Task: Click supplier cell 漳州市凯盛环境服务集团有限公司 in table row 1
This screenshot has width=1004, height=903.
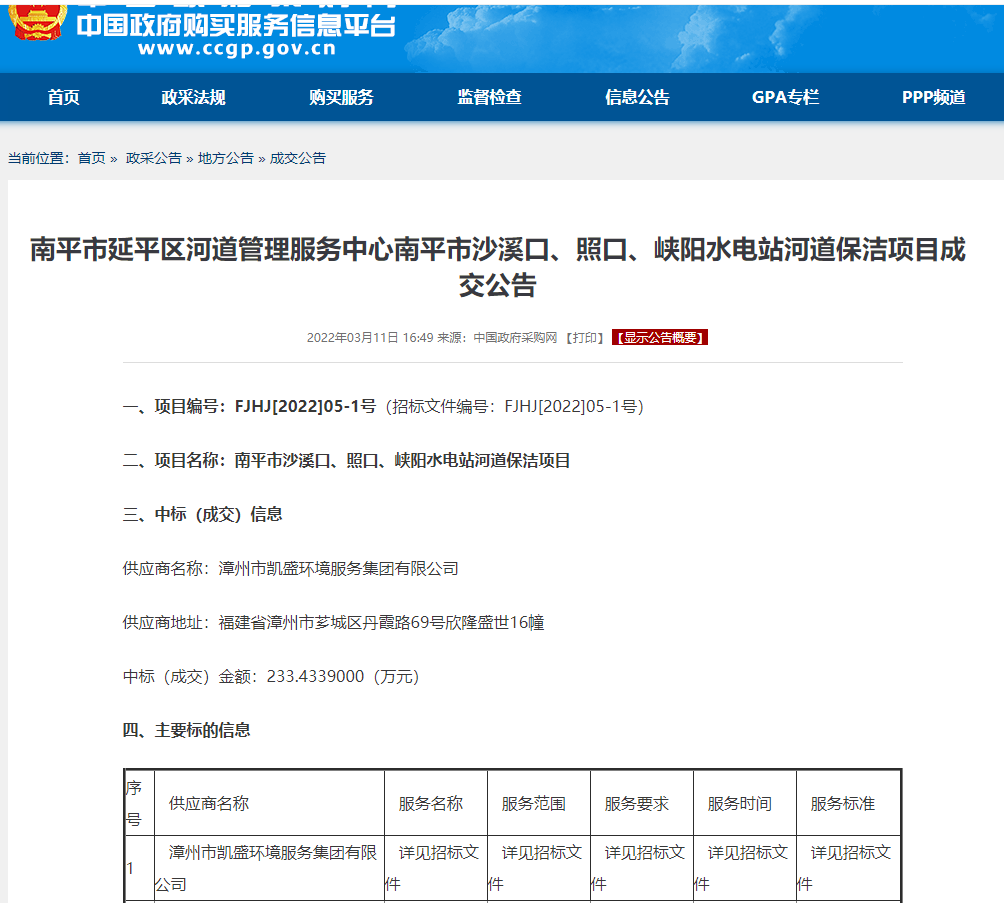Action: click(x=269, y=868)
